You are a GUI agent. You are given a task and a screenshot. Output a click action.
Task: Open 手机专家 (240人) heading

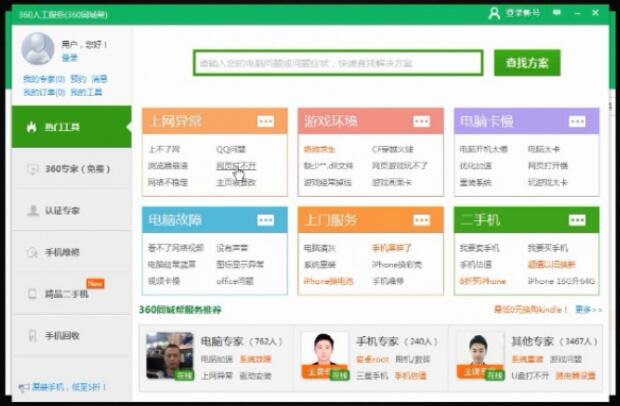point(397,341)
